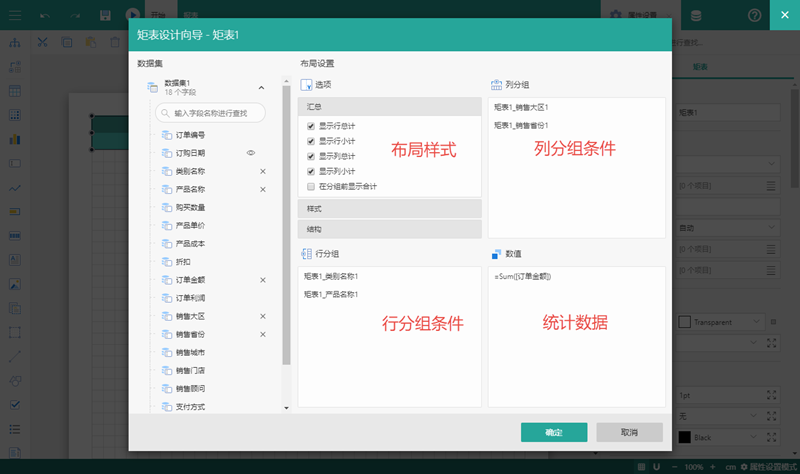Toggle eye icon beside 订购日期

coord(251,153)
